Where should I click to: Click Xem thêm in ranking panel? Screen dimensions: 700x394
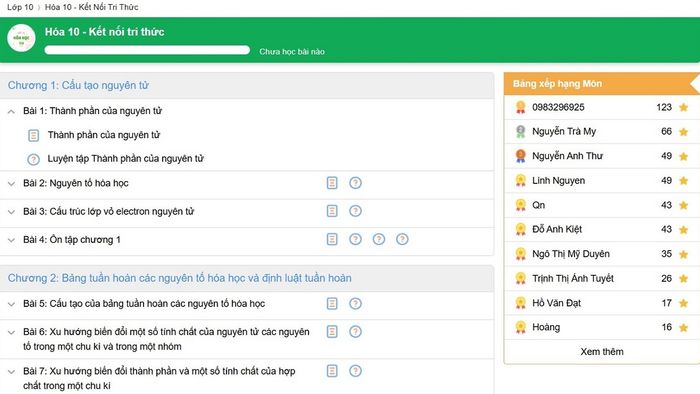point(602,352)
